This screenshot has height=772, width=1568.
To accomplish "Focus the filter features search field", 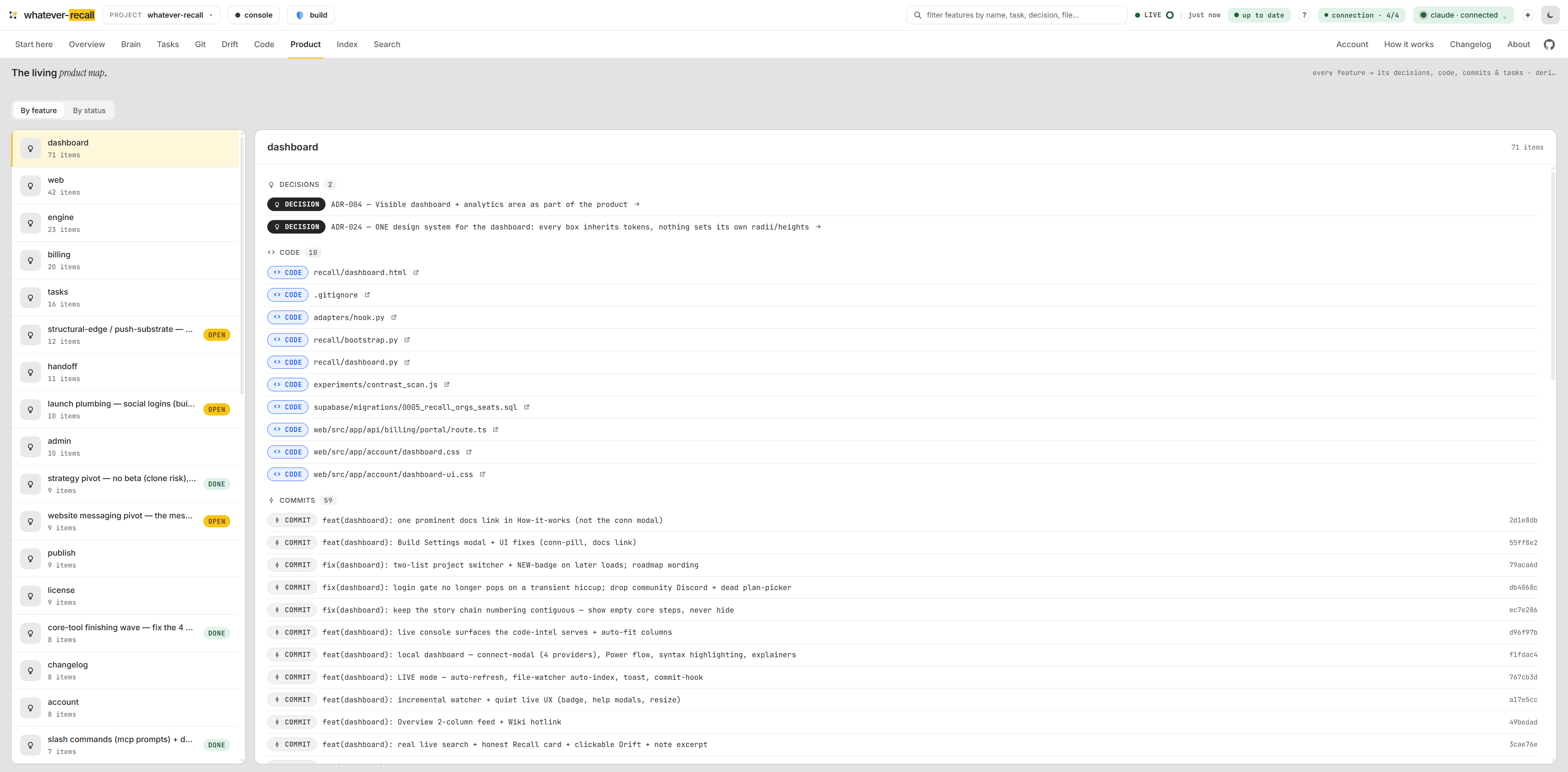I will [x=1017, y=15].
